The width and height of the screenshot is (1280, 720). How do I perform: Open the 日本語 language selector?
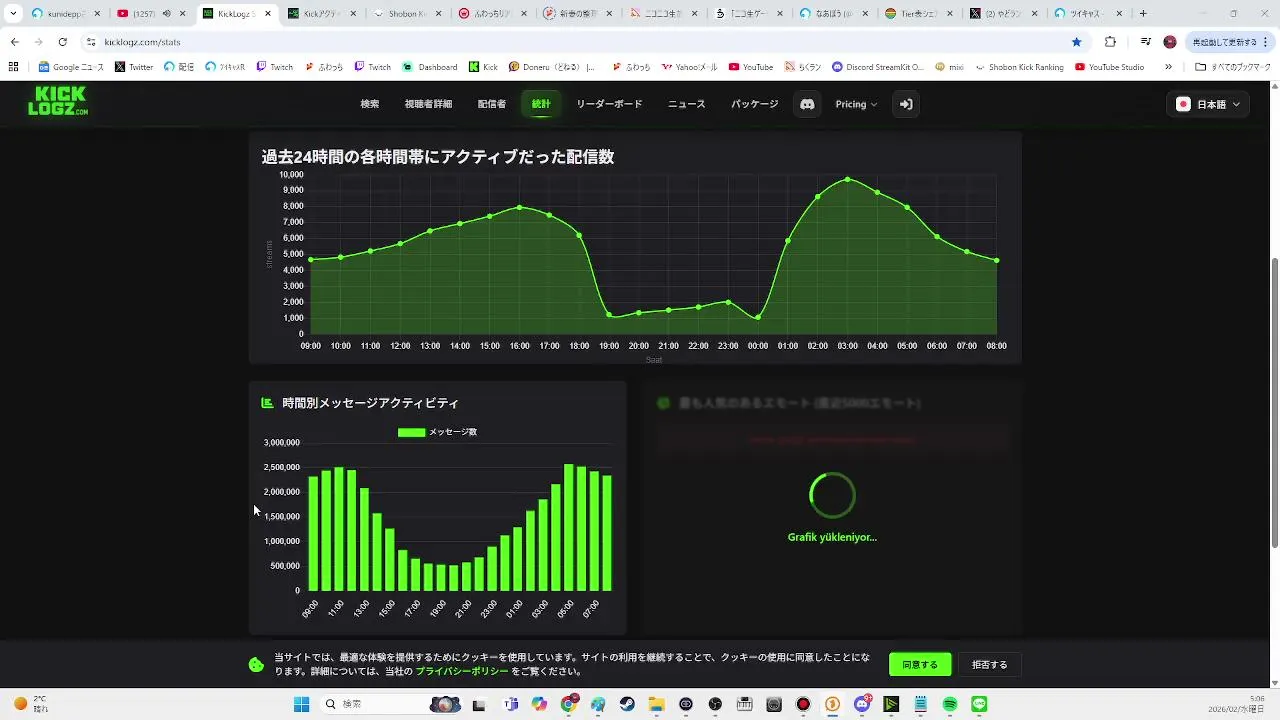(x=1208, y=104)
